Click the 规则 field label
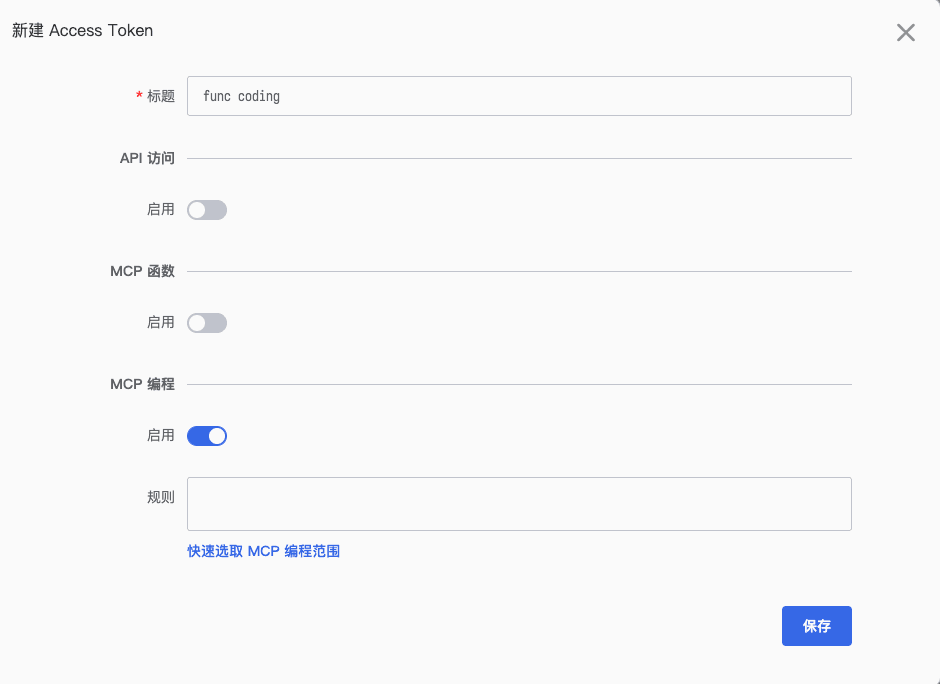The height and width of the screenshot is (684, 940). coord(161,497)
